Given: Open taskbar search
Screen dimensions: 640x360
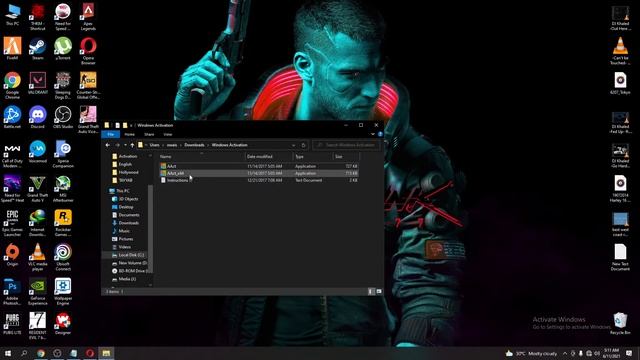Looking at the screenshot, I should tap(24, 353).
